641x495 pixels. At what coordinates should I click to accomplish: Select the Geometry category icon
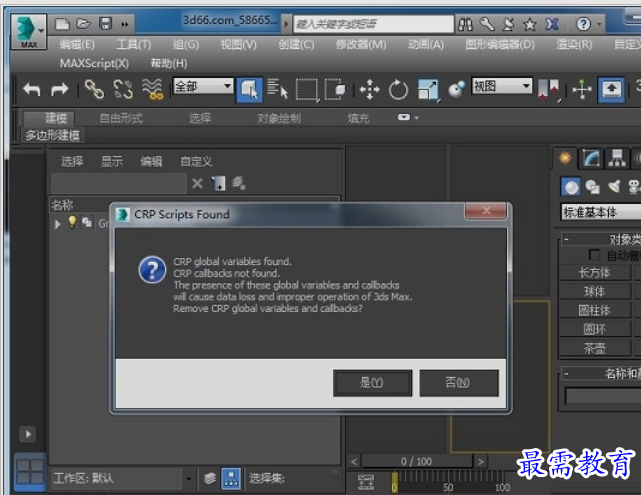[571, 187]
